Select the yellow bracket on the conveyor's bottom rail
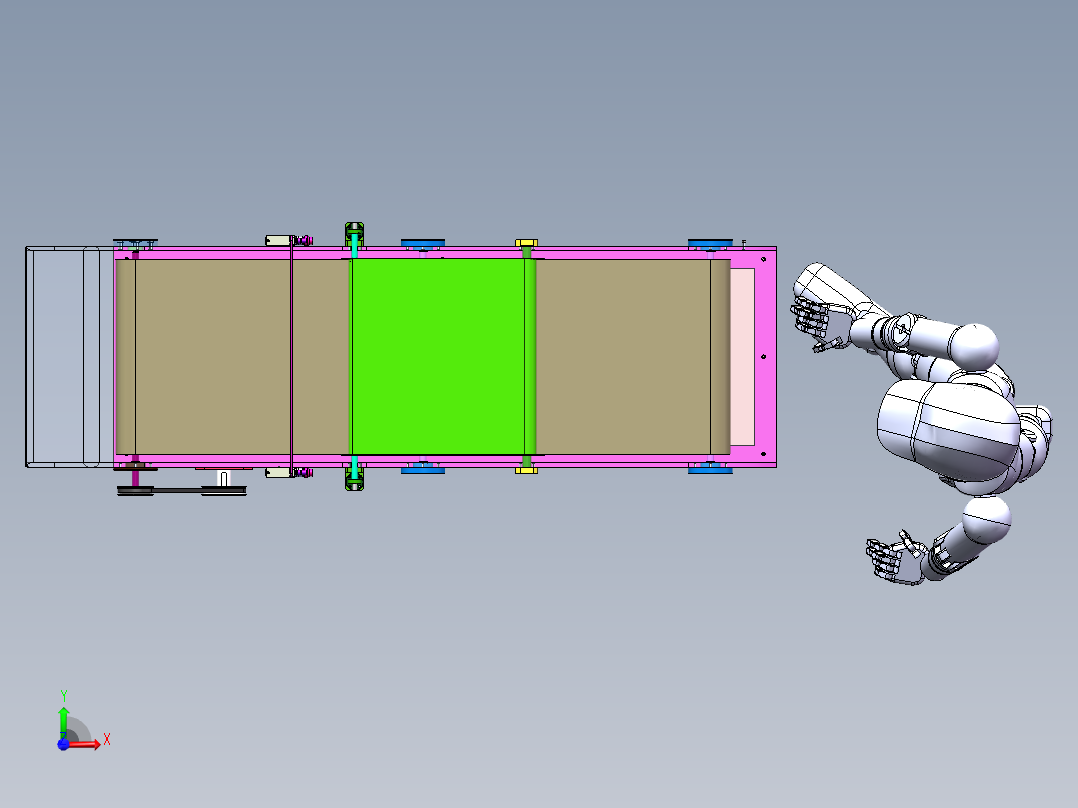This screenshot has height=808, width=1078. tap(527, 470)
